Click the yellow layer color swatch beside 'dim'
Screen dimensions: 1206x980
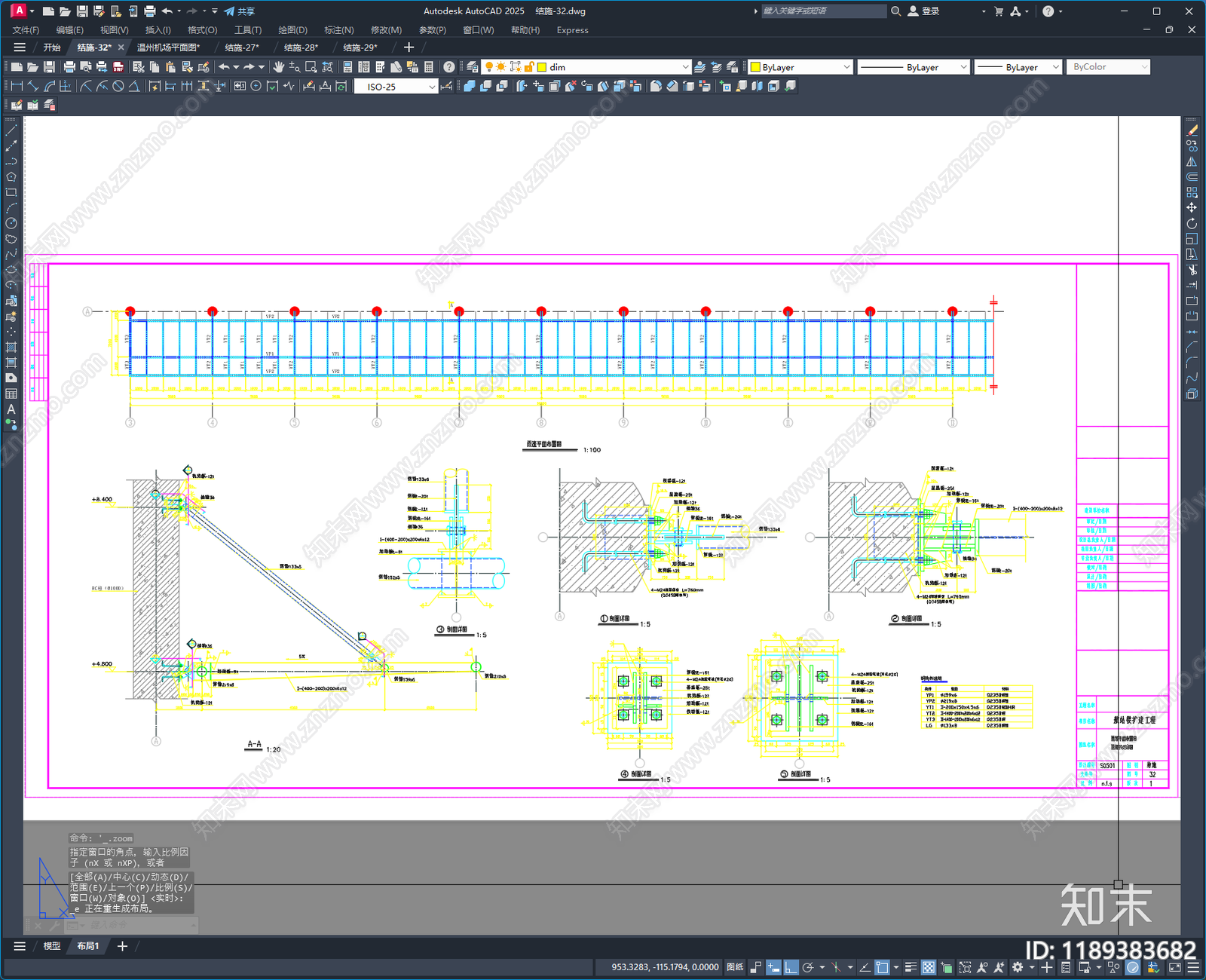click(x=541, y=67)
